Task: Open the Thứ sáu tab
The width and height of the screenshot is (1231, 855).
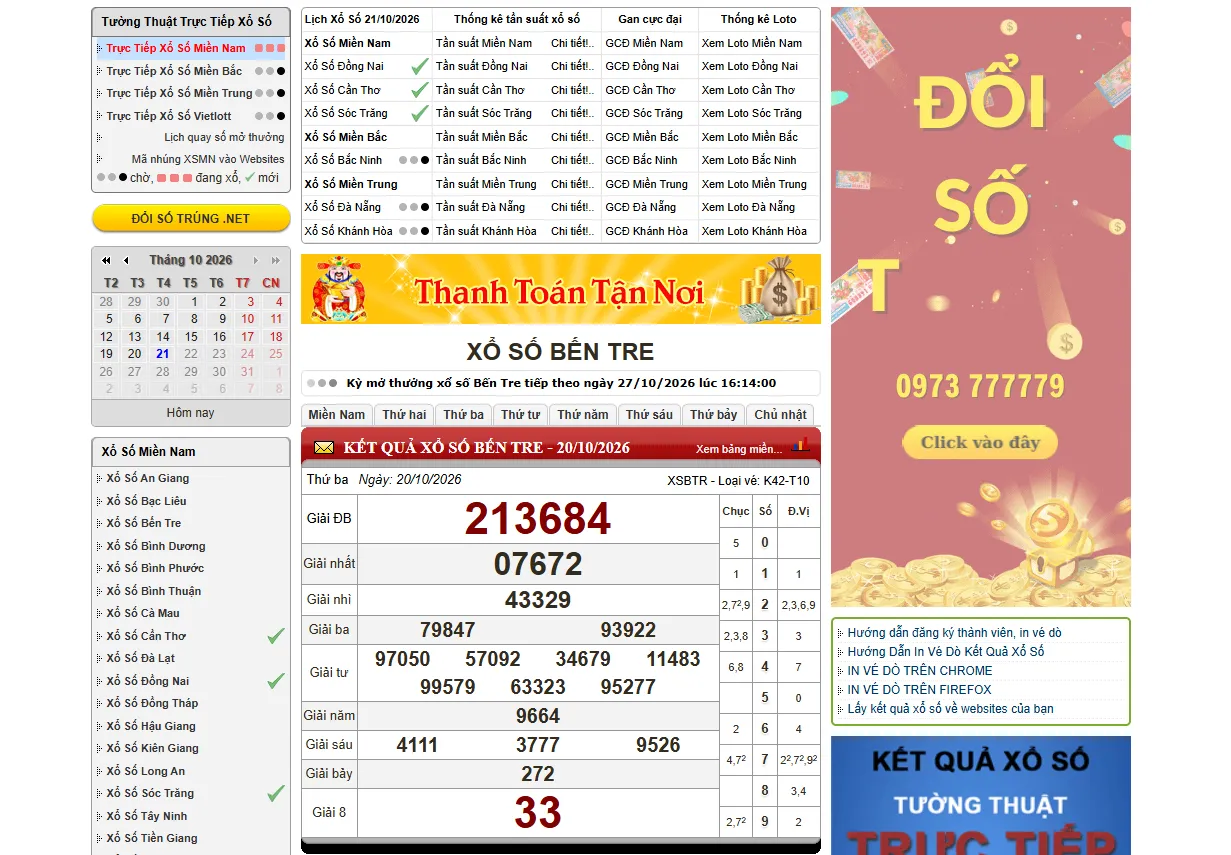Action: point(649,415)
